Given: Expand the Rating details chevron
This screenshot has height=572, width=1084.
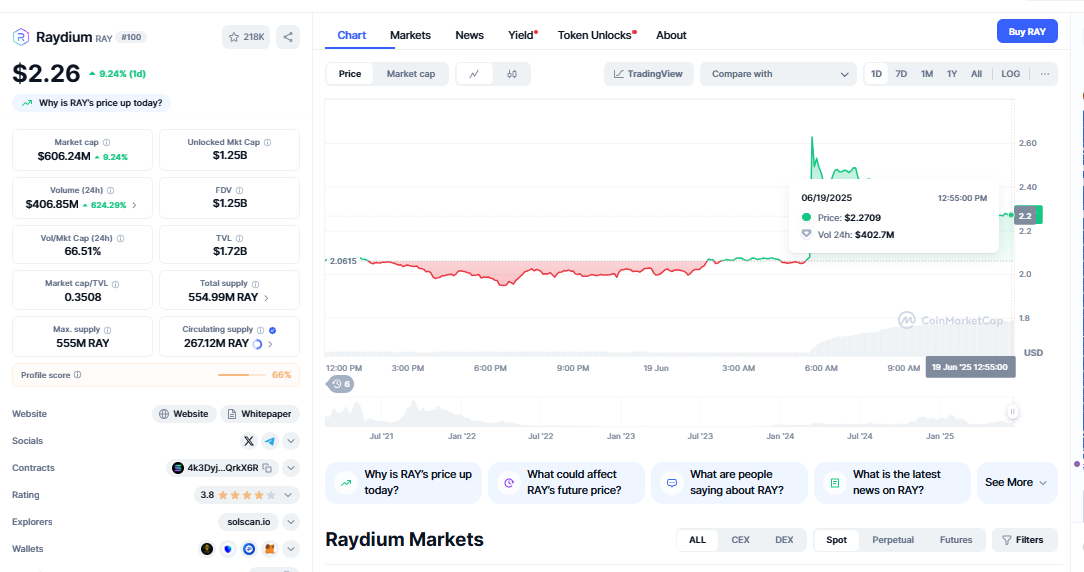Looking at the screenshot, I should 288,495.
